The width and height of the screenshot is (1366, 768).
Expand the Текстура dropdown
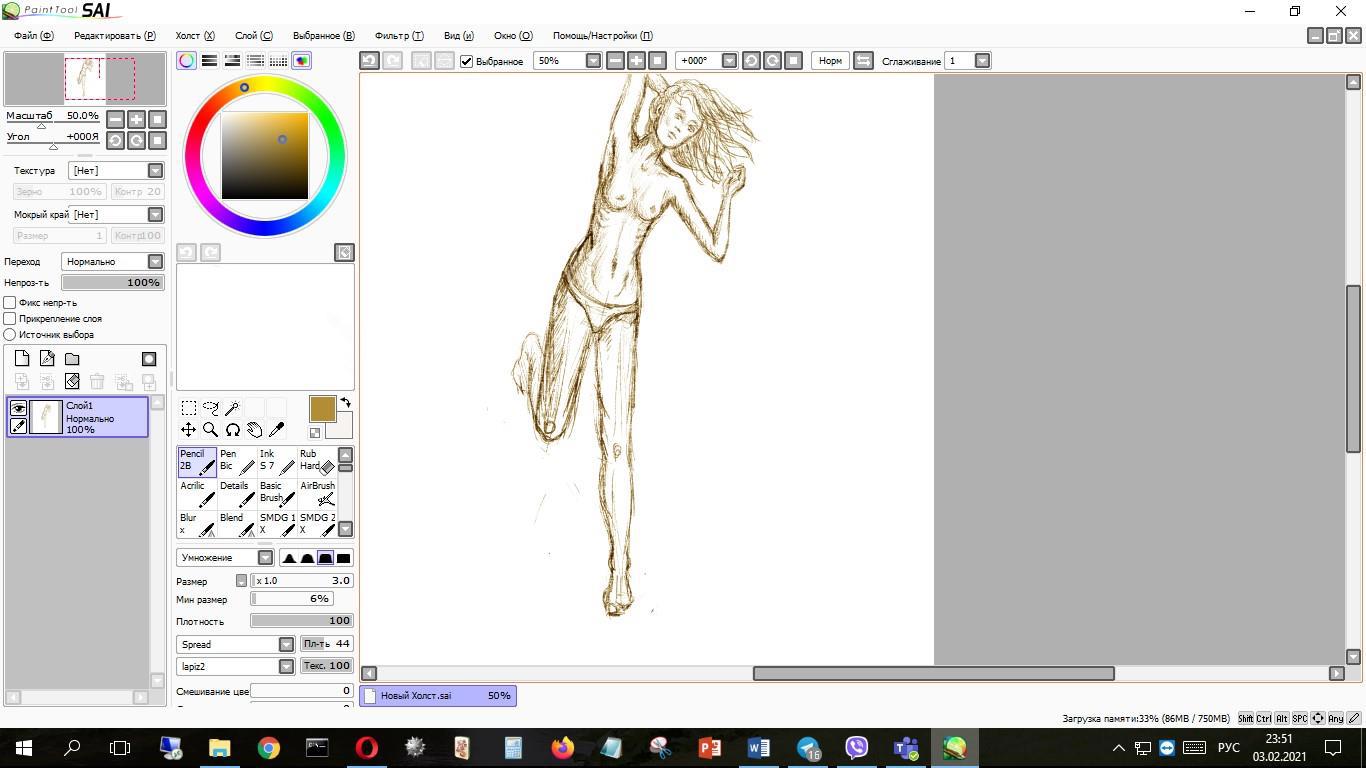(x=155, y=171)
